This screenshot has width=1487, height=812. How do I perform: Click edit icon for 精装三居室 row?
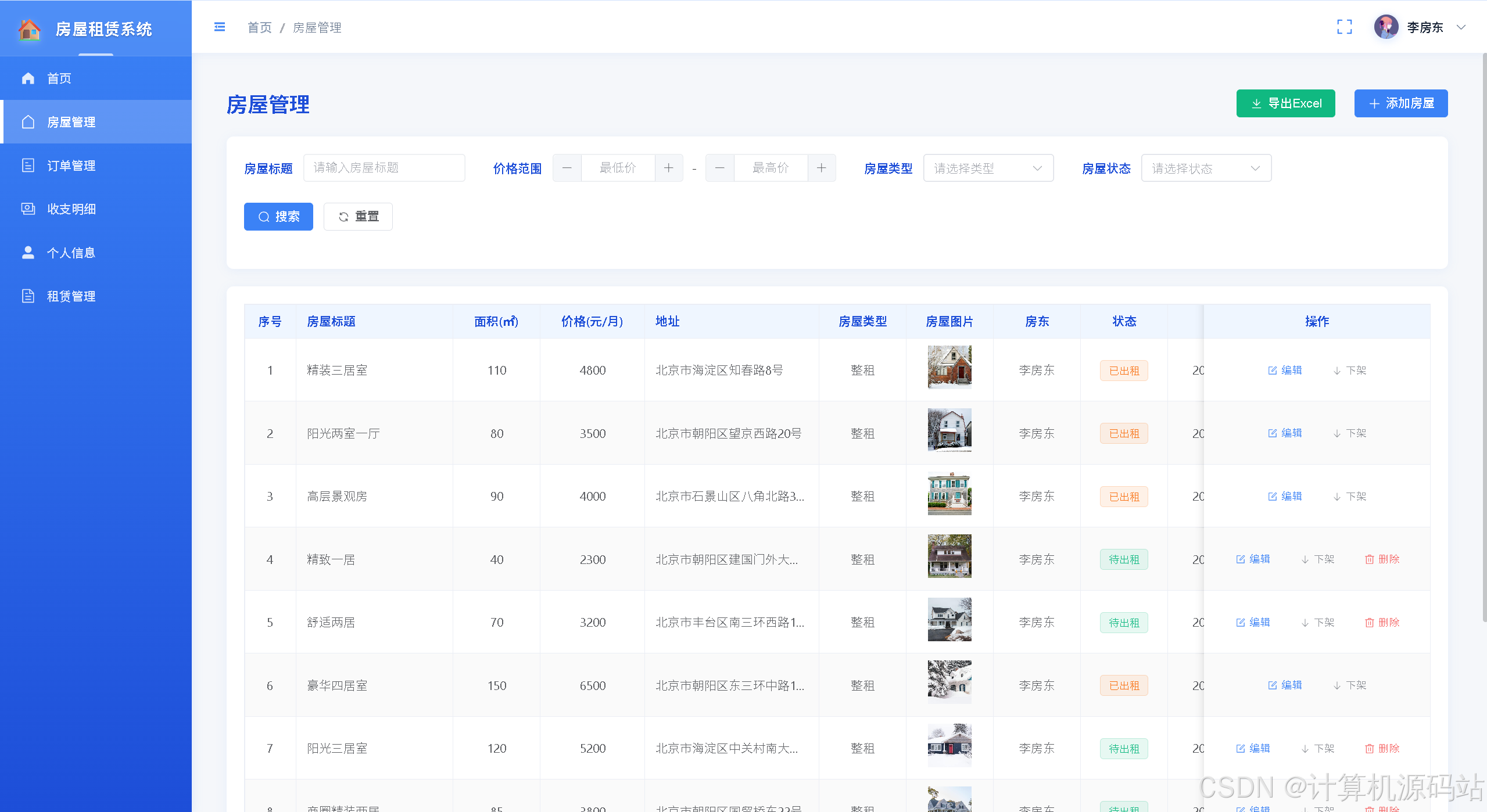(1273, 371)
